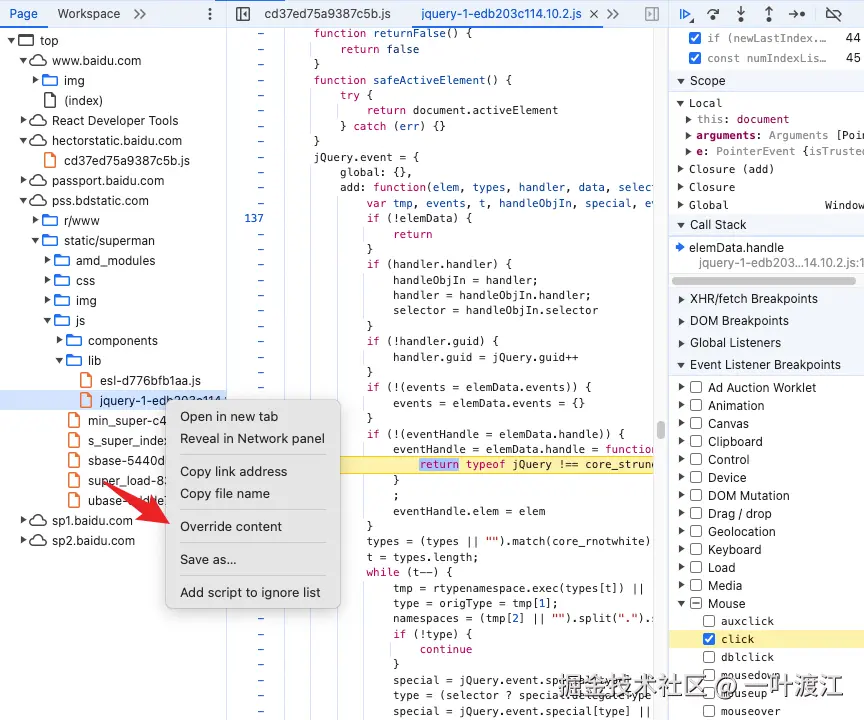Collapse Event Listener Breakpoints section
The height and width of the screenshot is (720, 864).
681,365
